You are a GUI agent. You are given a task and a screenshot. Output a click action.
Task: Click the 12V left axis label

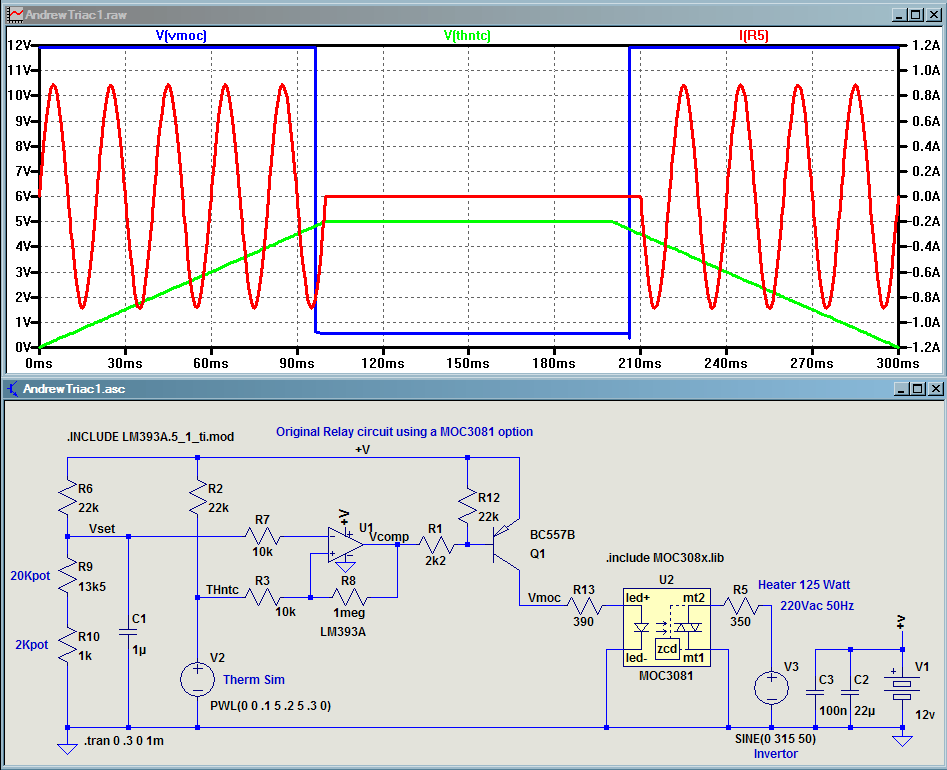click(x=19, y=45)
